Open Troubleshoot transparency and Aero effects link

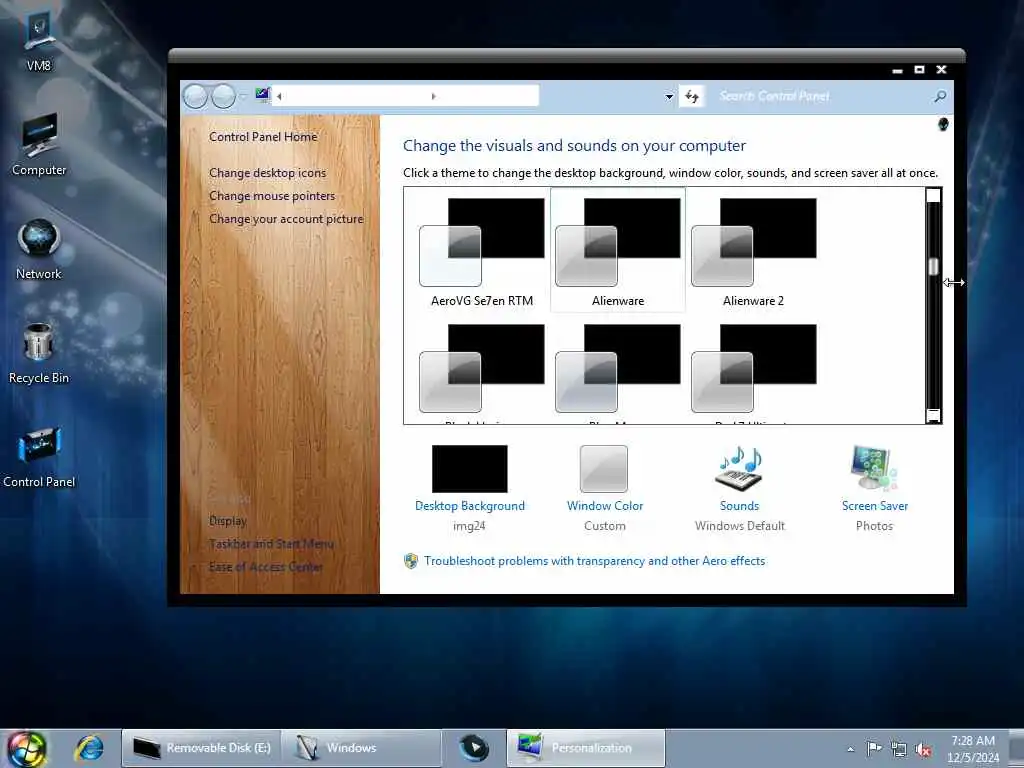594,561
